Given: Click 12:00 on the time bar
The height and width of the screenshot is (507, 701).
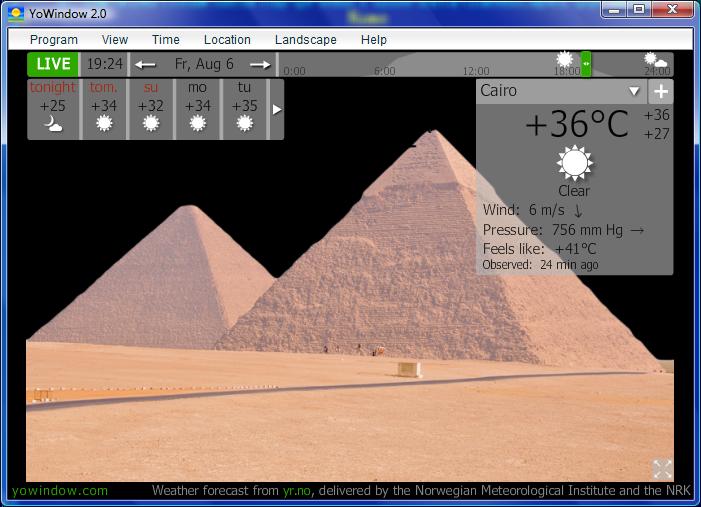Looking at the screenshot, I should pyautogui.click(x=476, y=71).
